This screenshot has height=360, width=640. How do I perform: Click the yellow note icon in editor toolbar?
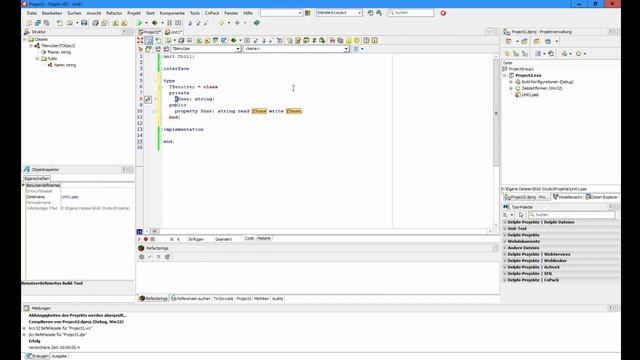click(349, 40)
